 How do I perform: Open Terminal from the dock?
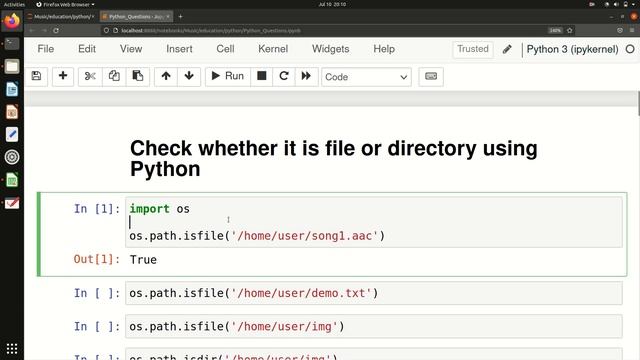12,43
